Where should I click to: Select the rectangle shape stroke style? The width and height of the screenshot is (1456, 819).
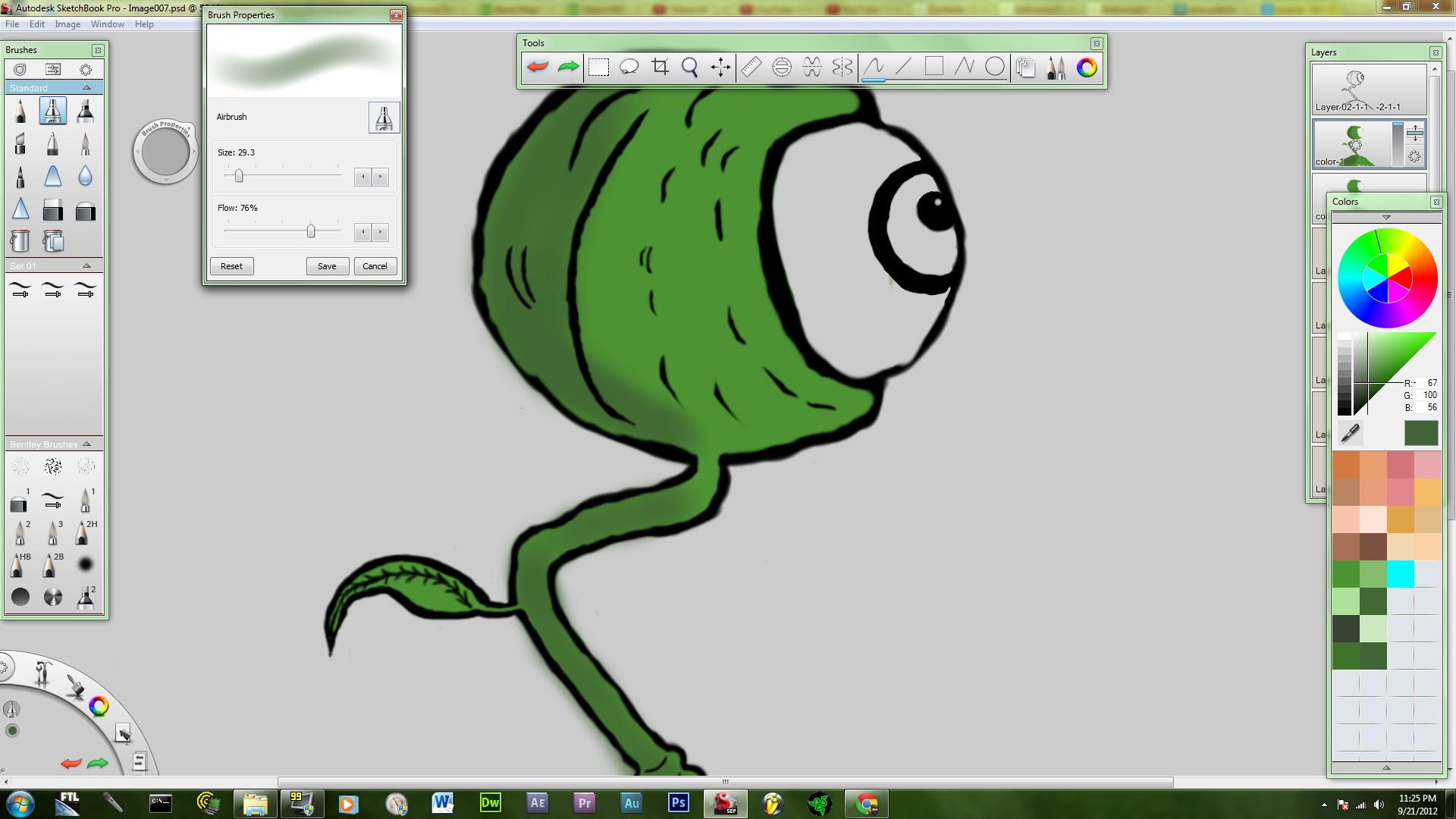[934, 67]
